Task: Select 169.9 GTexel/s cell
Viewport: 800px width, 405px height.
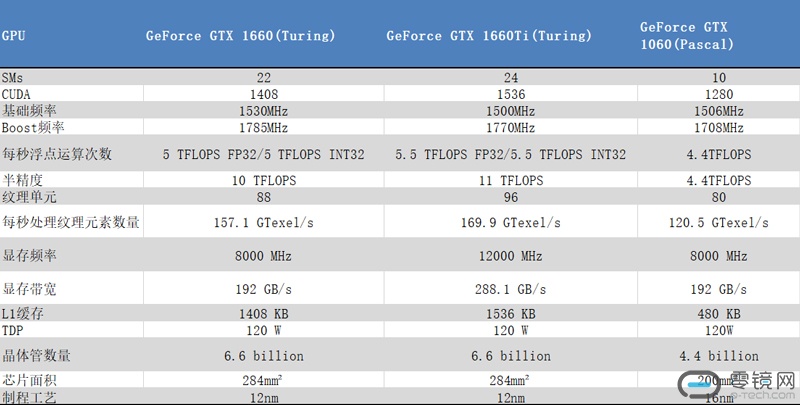Action: coord(511,223)
